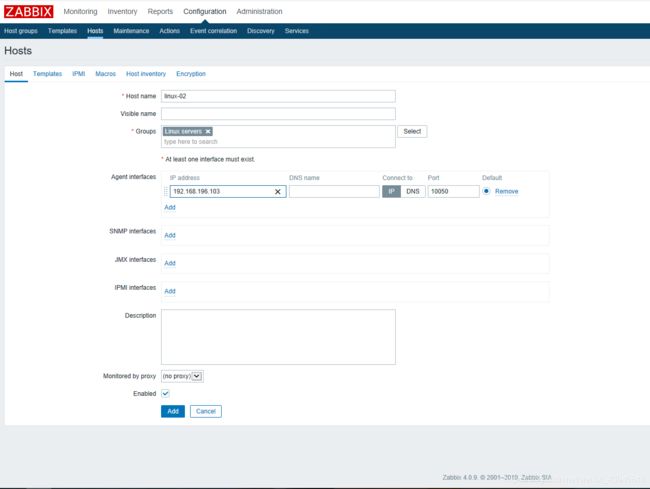The width and height of the screenshot is (650, 489).
Task: Toggle the Enabled checkbox
Action: [166, 393]
